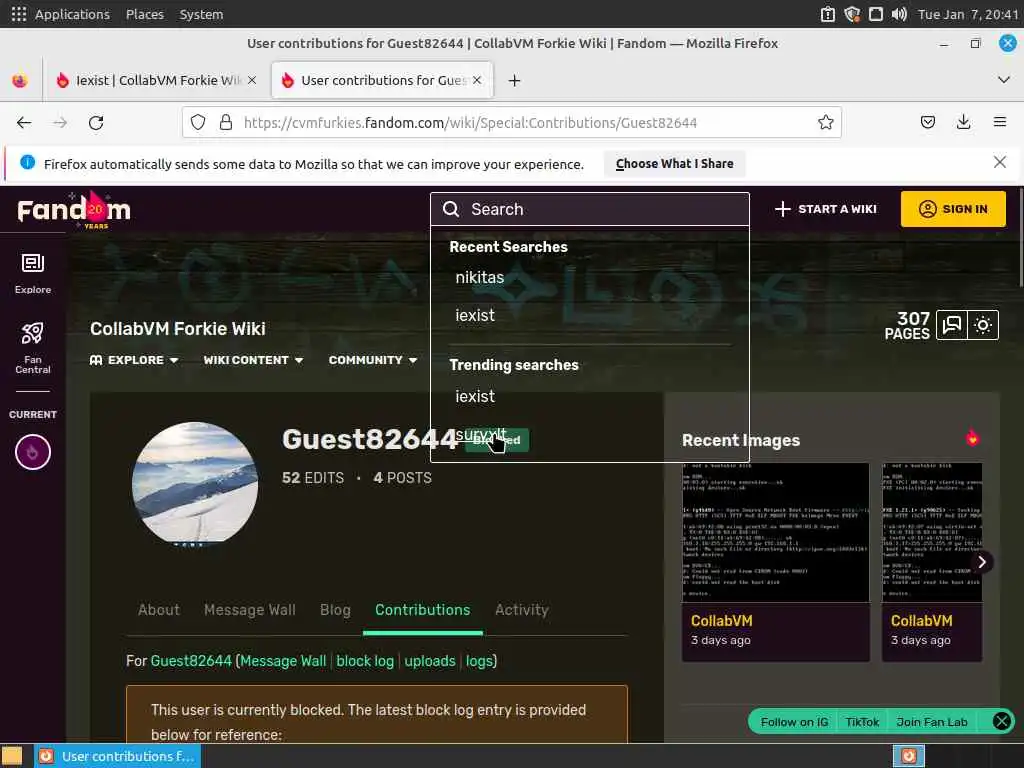Screen dimensions: 1024x768
Task: Open the Applications menu grid icon
Action: [18, 14]
